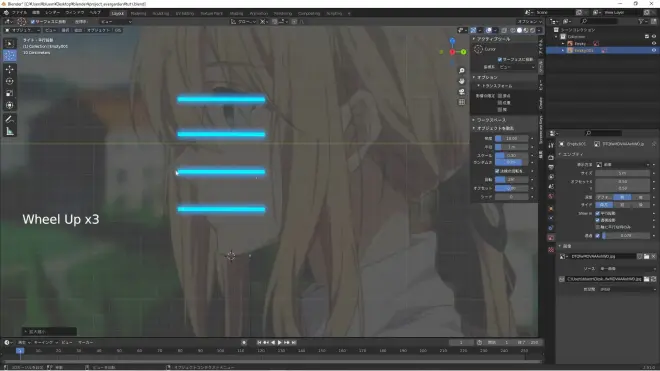Unlink image with the X icon
Viewport: 660px width, 371px height.
[x=654, y=256]
